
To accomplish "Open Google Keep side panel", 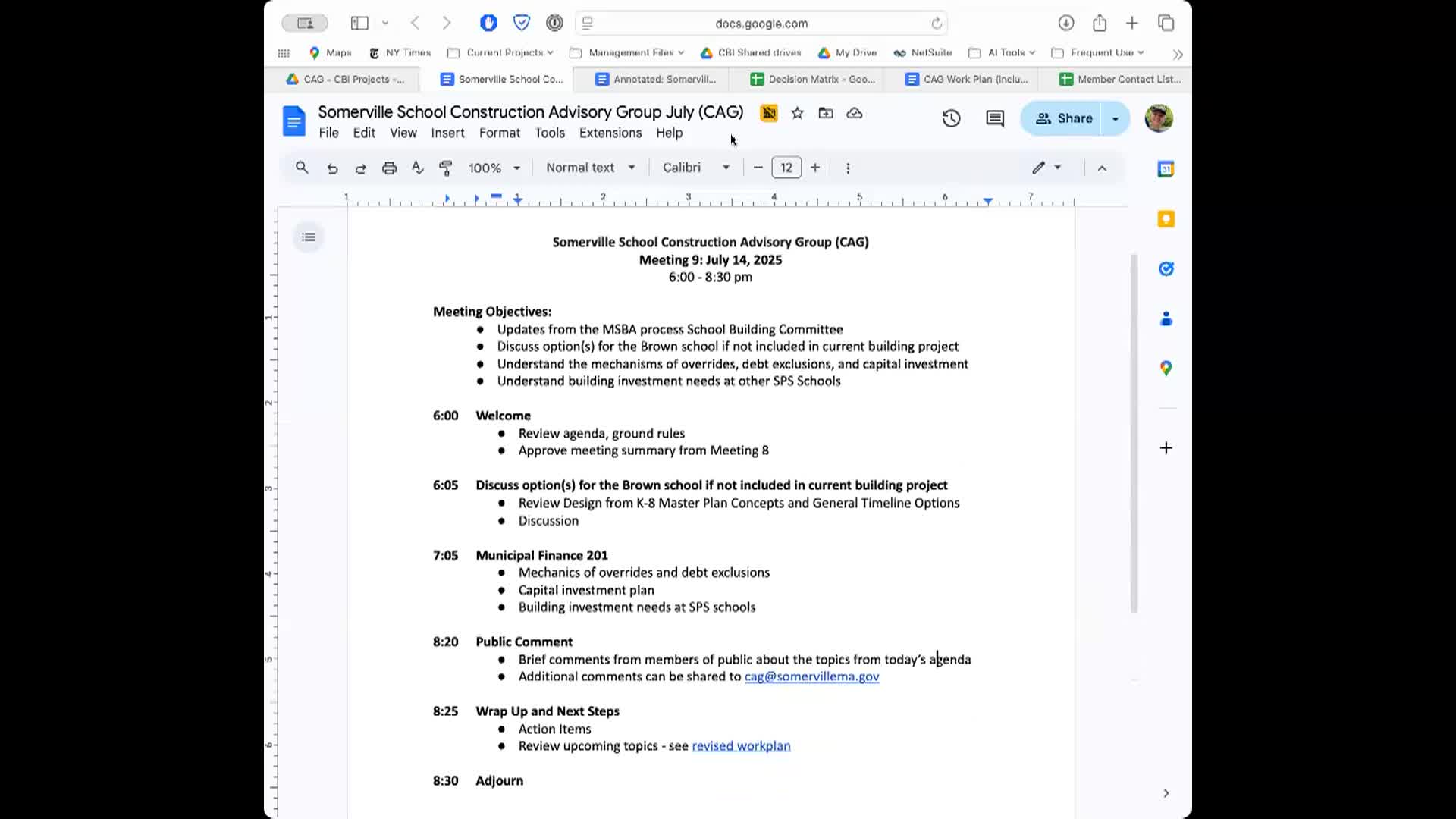I will click(x=1166, y=219).
